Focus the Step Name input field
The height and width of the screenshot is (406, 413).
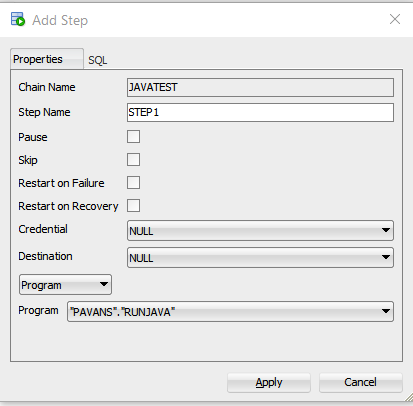coord(260,112)
